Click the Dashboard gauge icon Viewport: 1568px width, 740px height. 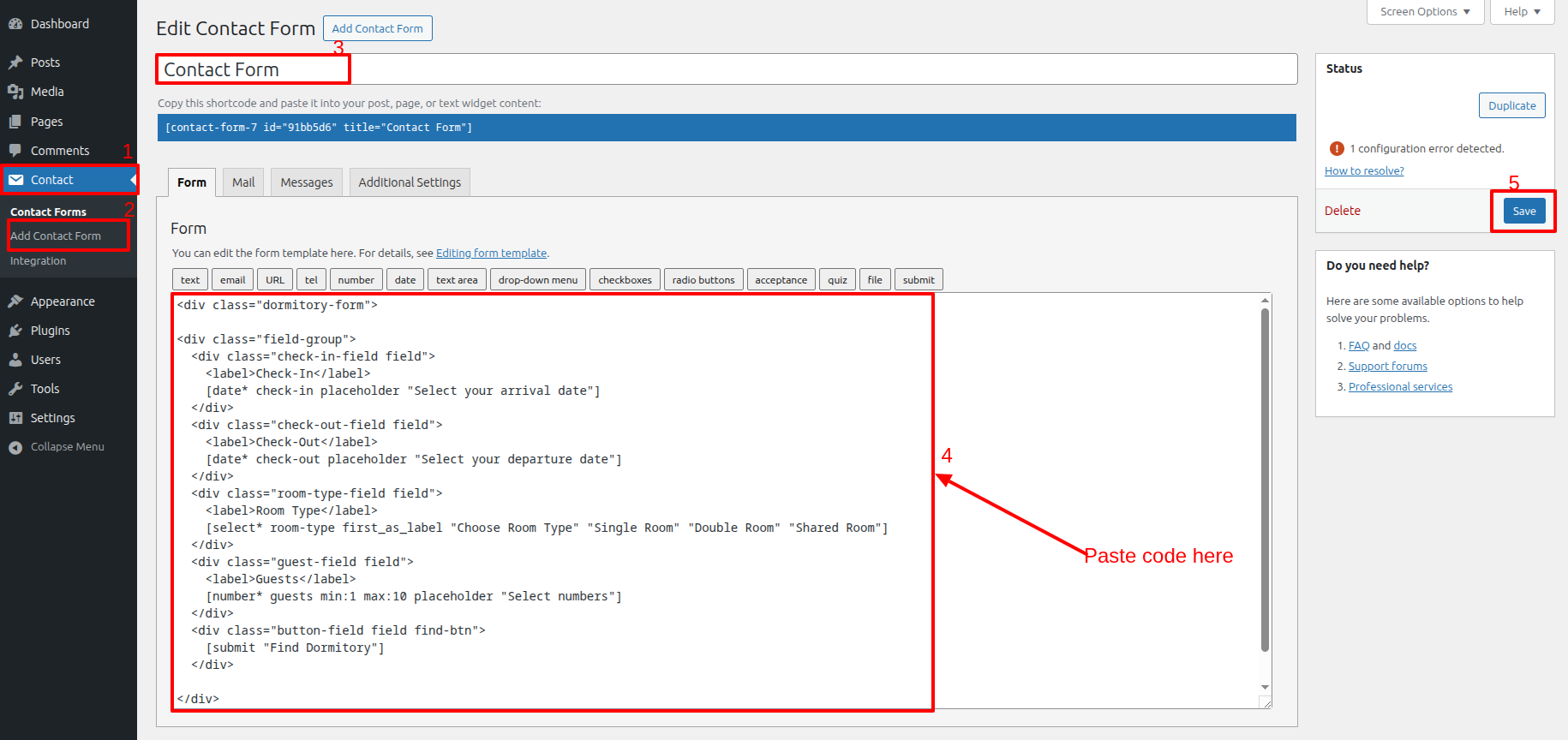pos(15,24)
